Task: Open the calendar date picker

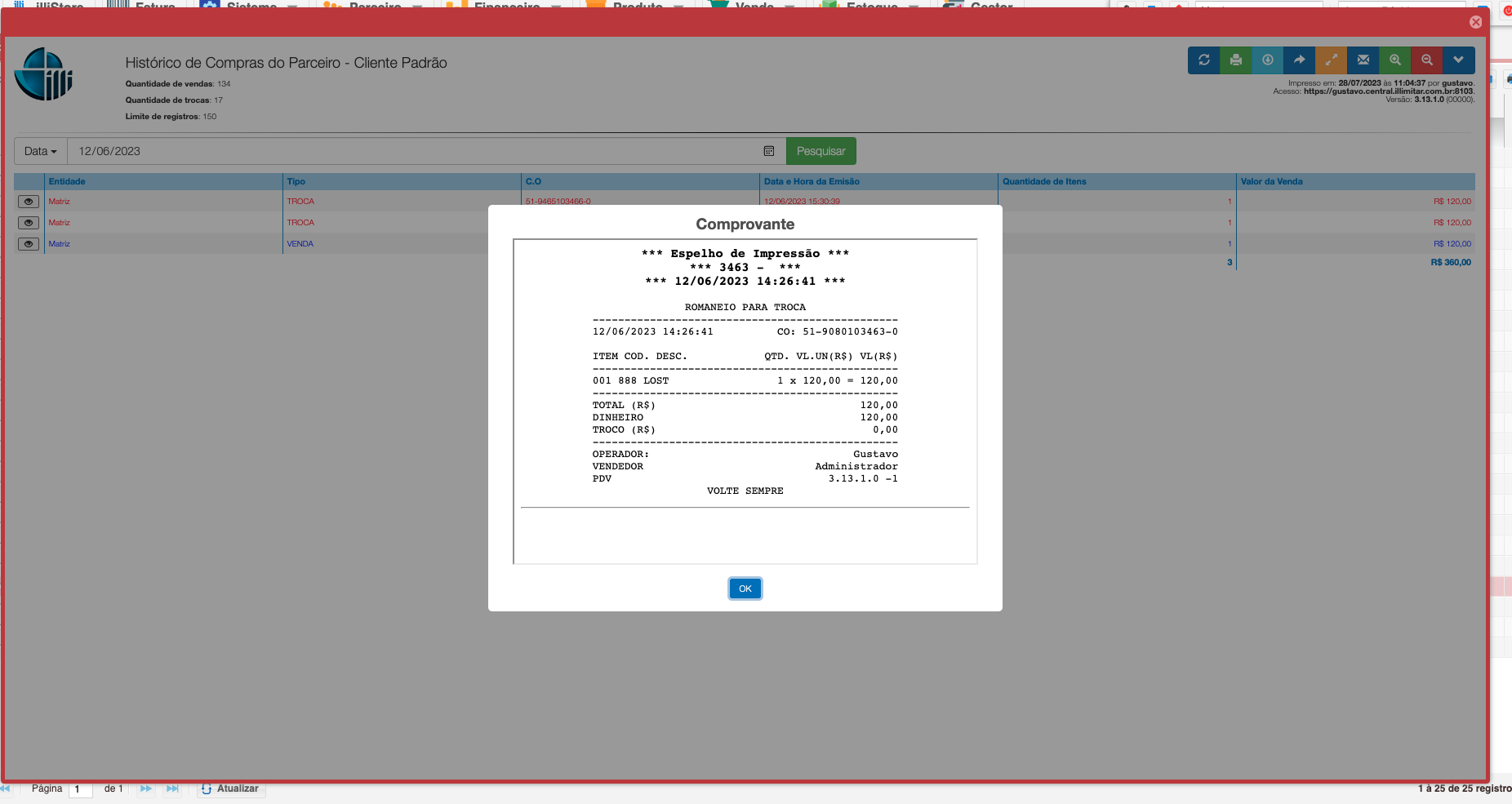Action: (x=768, y=151)
